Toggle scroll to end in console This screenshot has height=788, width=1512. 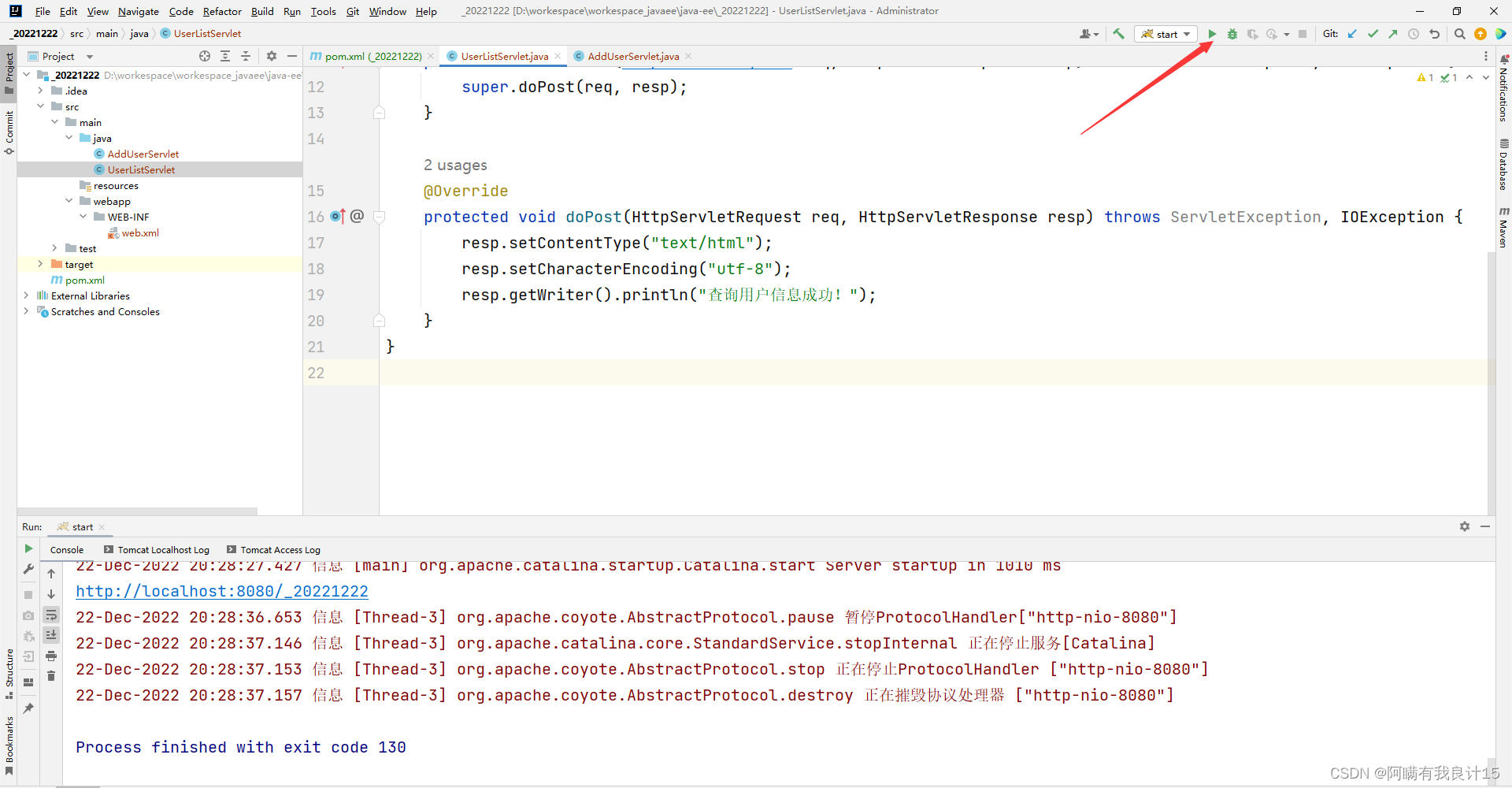pyautogui.click(x=51, y=635)
